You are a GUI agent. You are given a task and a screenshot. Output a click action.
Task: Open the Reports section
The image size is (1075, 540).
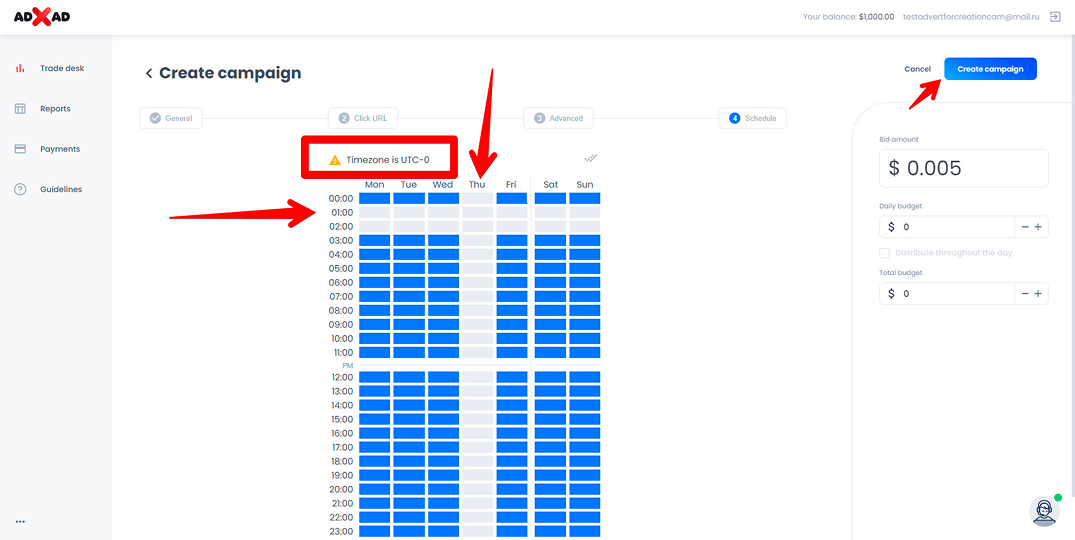(x=55, y=109)
